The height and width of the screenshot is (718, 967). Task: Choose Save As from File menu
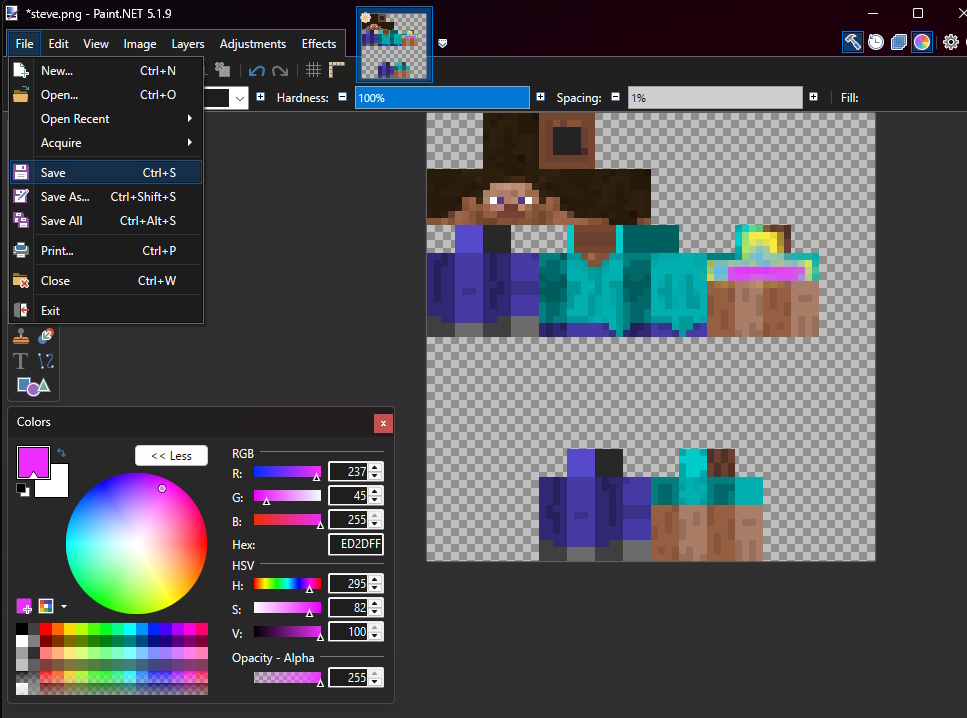pyautogui.click(x=65, y=197)
